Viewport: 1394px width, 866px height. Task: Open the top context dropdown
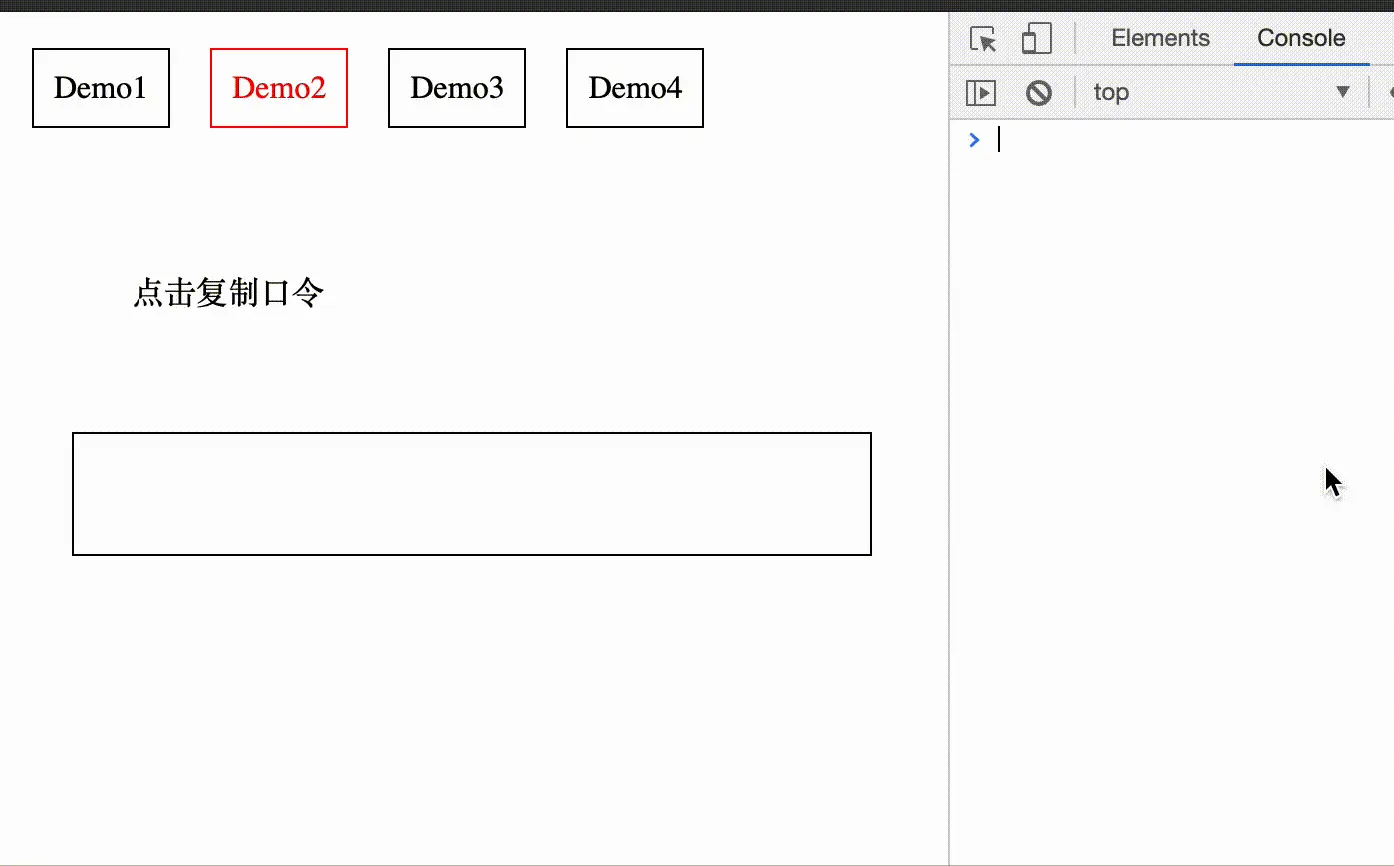pos(1221,92)
